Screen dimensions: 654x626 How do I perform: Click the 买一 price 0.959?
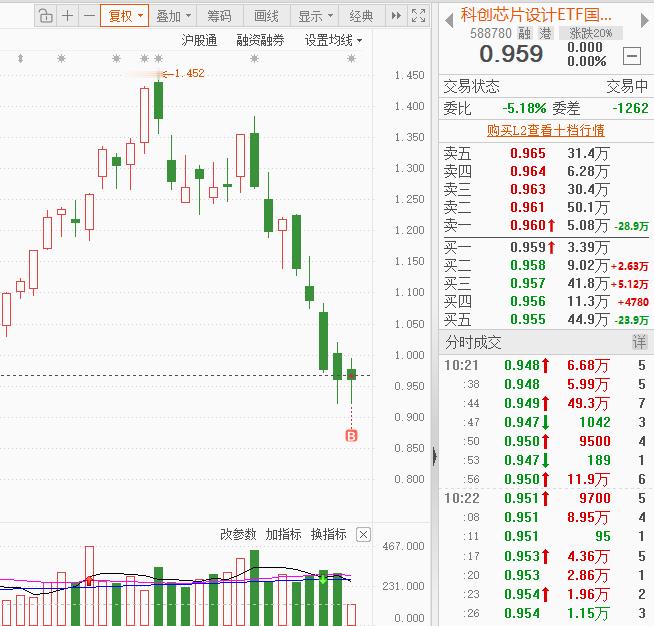pyautogui.click(x=528, y=247)
